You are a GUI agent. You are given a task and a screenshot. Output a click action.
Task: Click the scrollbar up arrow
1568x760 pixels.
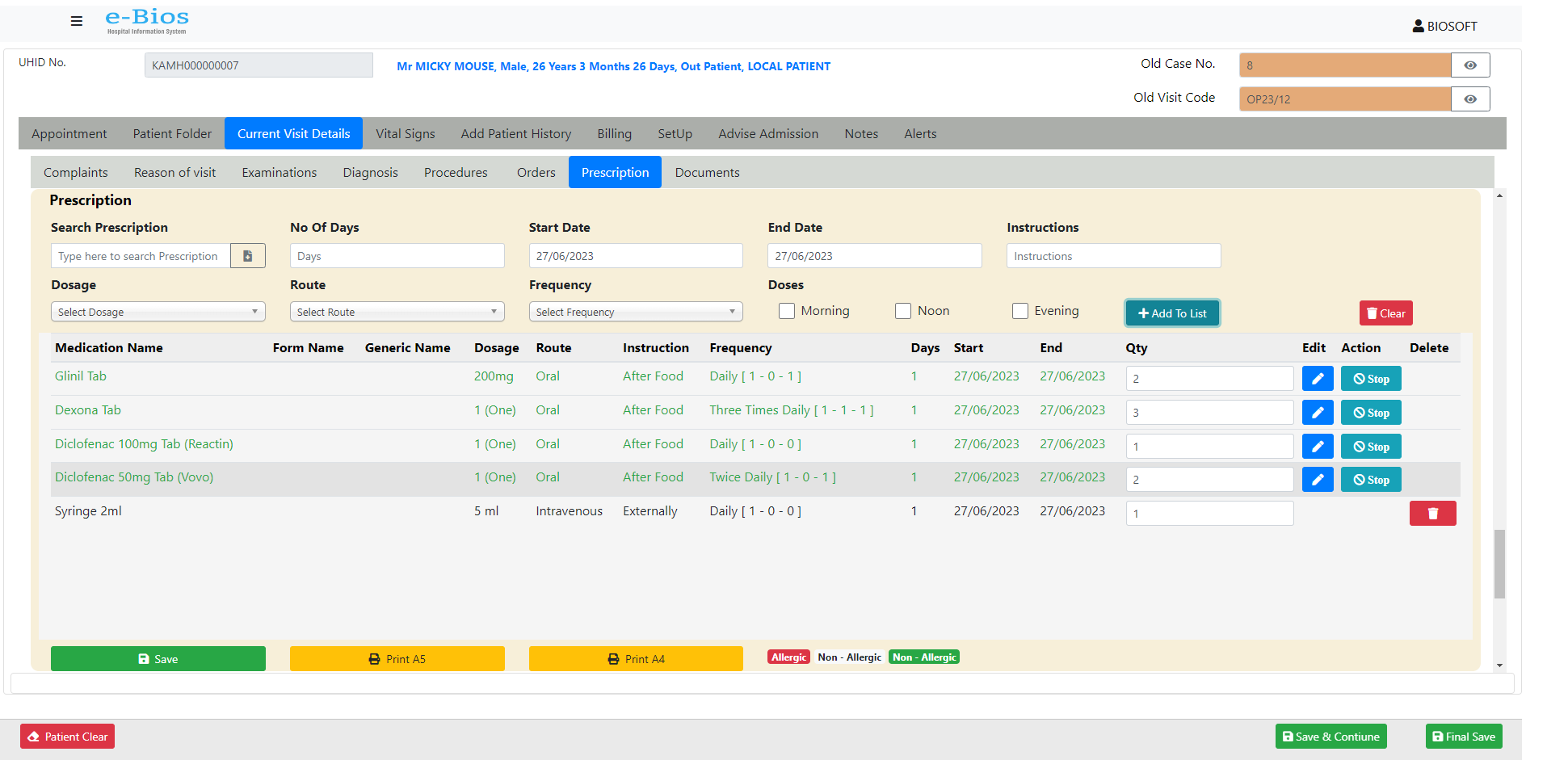point(1499,195)
